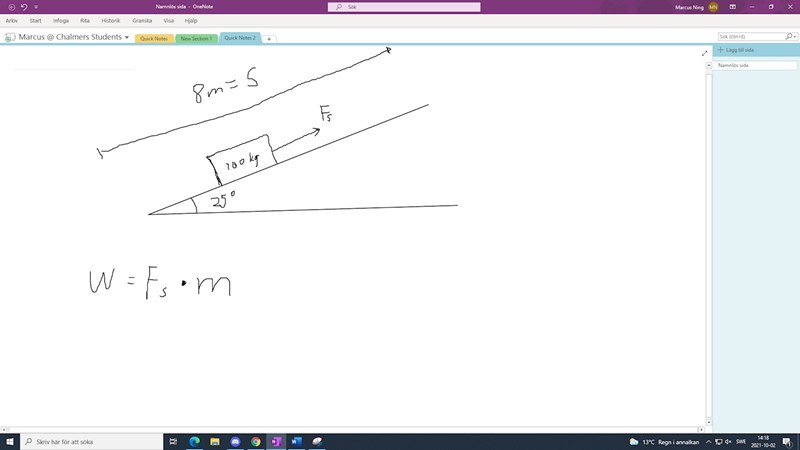Click the Marcus Ning account avatar

pos(713,6)
